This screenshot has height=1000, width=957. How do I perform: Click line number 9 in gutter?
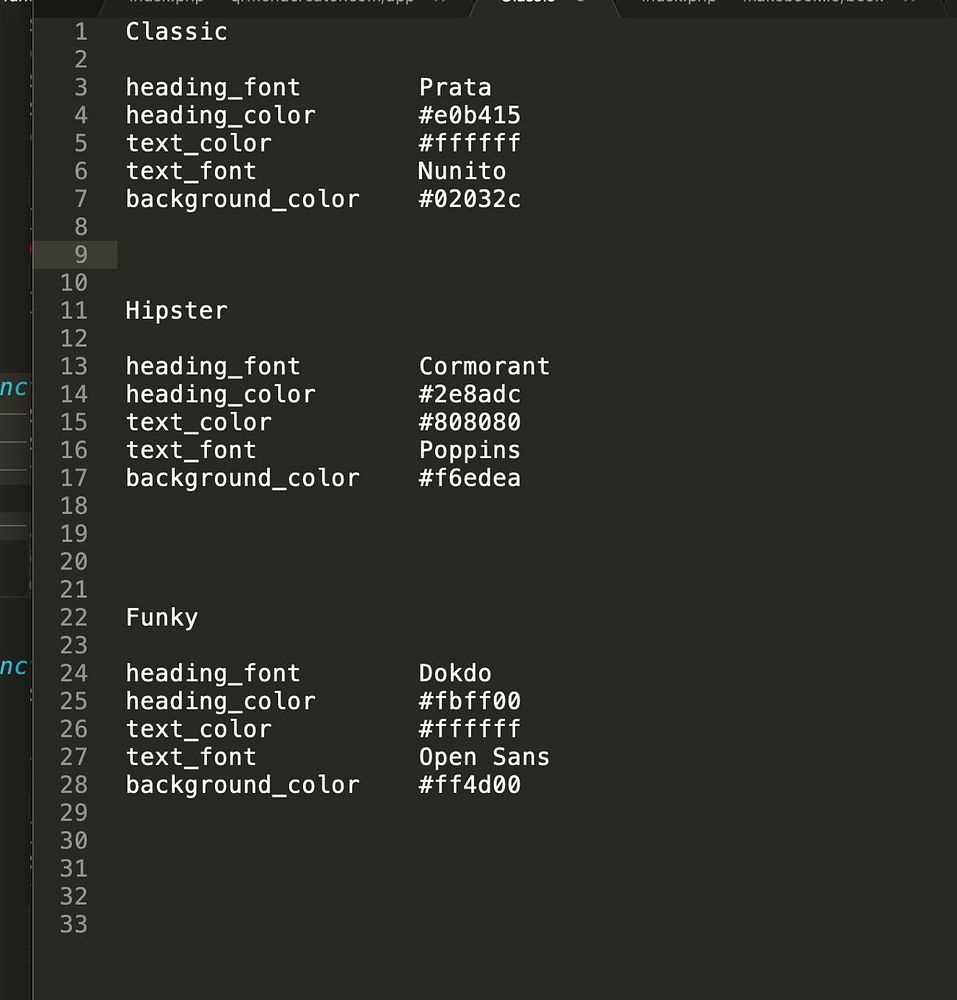(x=80, y=254)
